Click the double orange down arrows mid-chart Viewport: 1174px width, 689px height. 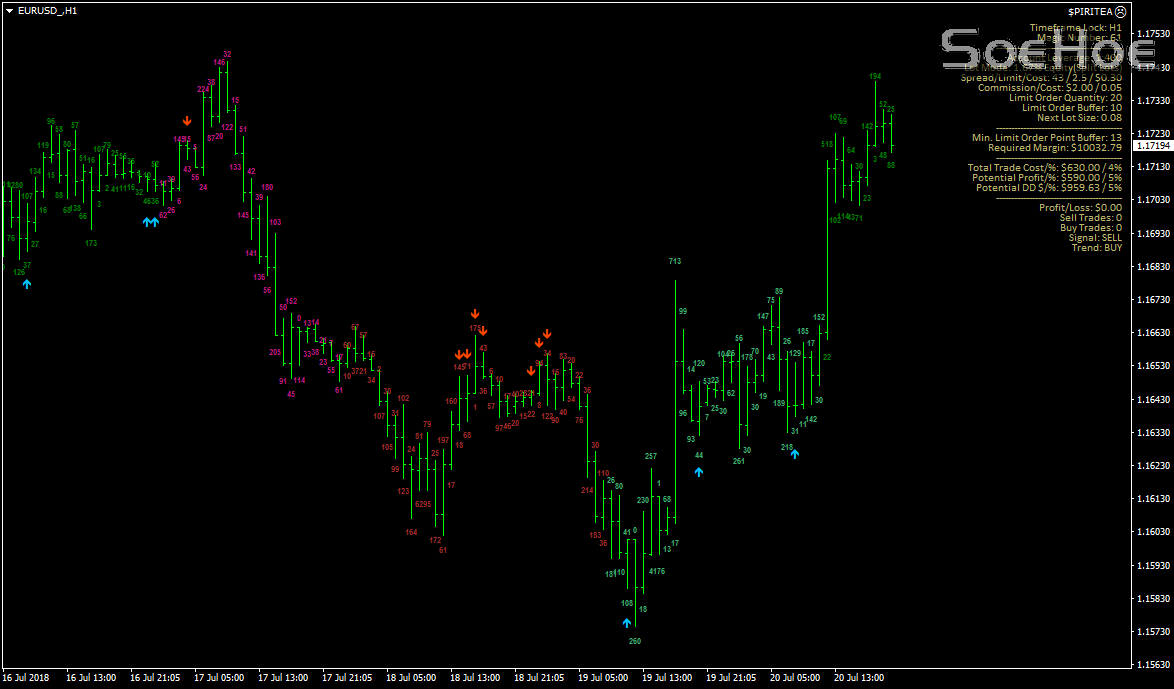461,355
